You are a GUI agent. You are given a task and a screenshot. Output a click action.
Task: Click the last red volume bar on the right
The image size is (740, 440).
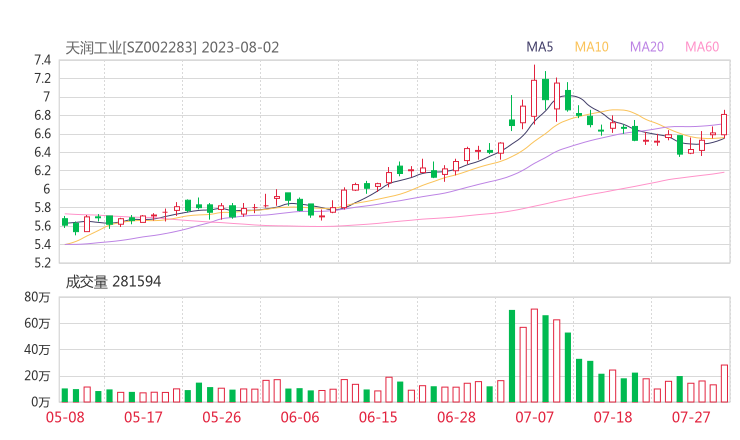click(x=724, y=383)
